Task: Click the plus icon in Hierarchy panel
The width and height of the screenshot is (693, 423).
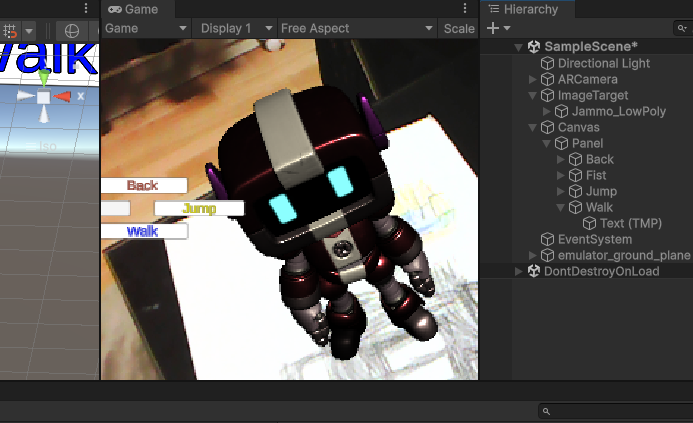Action: pyautogui.click(x=492, y=29)
